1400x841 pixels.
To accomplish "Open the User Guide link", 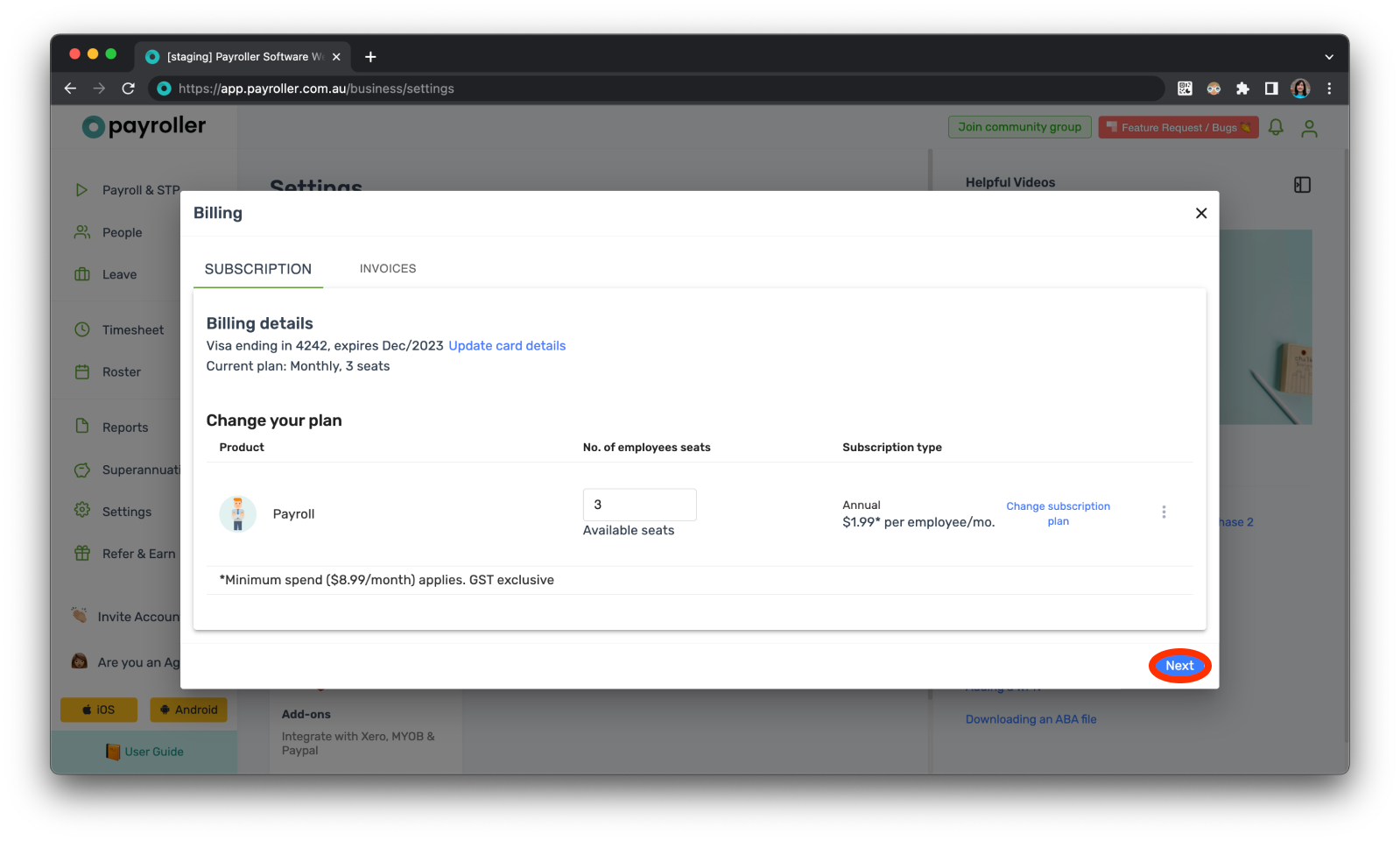I will click(144, 752).
